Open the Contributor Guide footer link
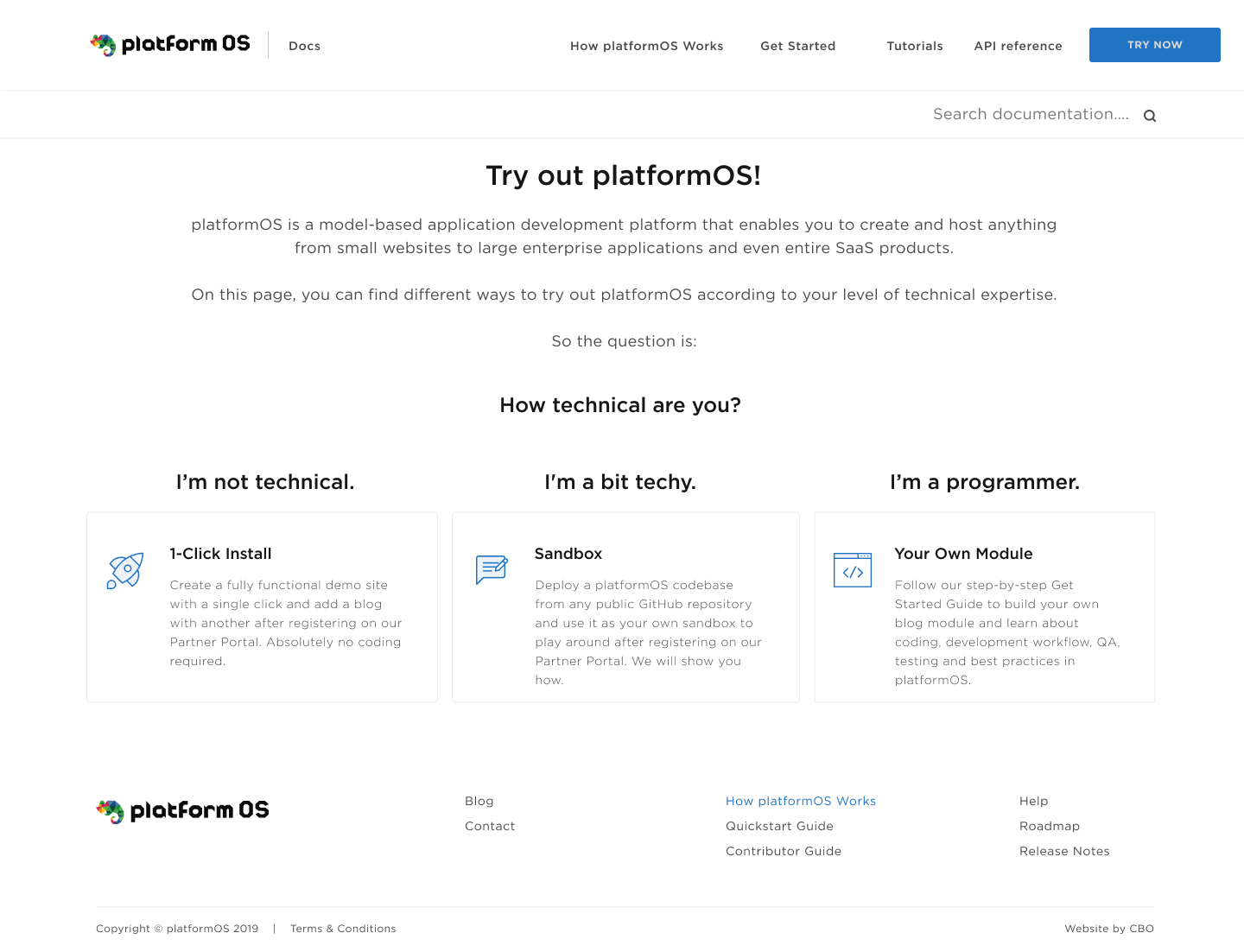Image resolution: width=1244 pixels, height=952 pixels. click(784, 851)
